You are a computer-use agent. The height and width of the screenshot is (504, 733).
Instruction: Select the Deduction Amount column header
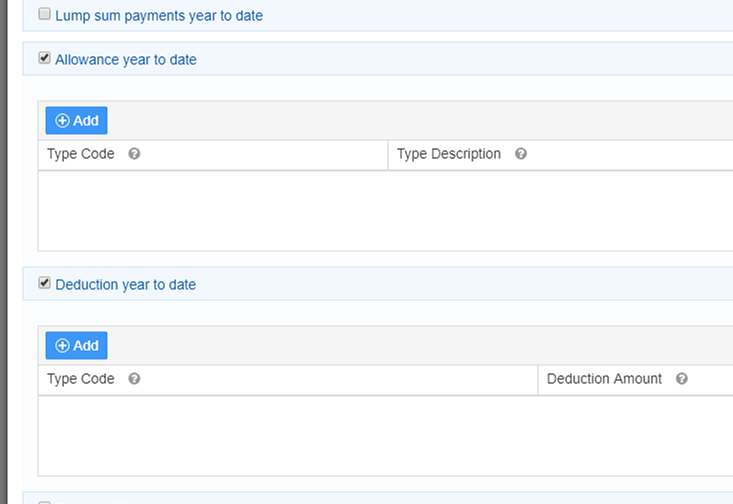604,379
